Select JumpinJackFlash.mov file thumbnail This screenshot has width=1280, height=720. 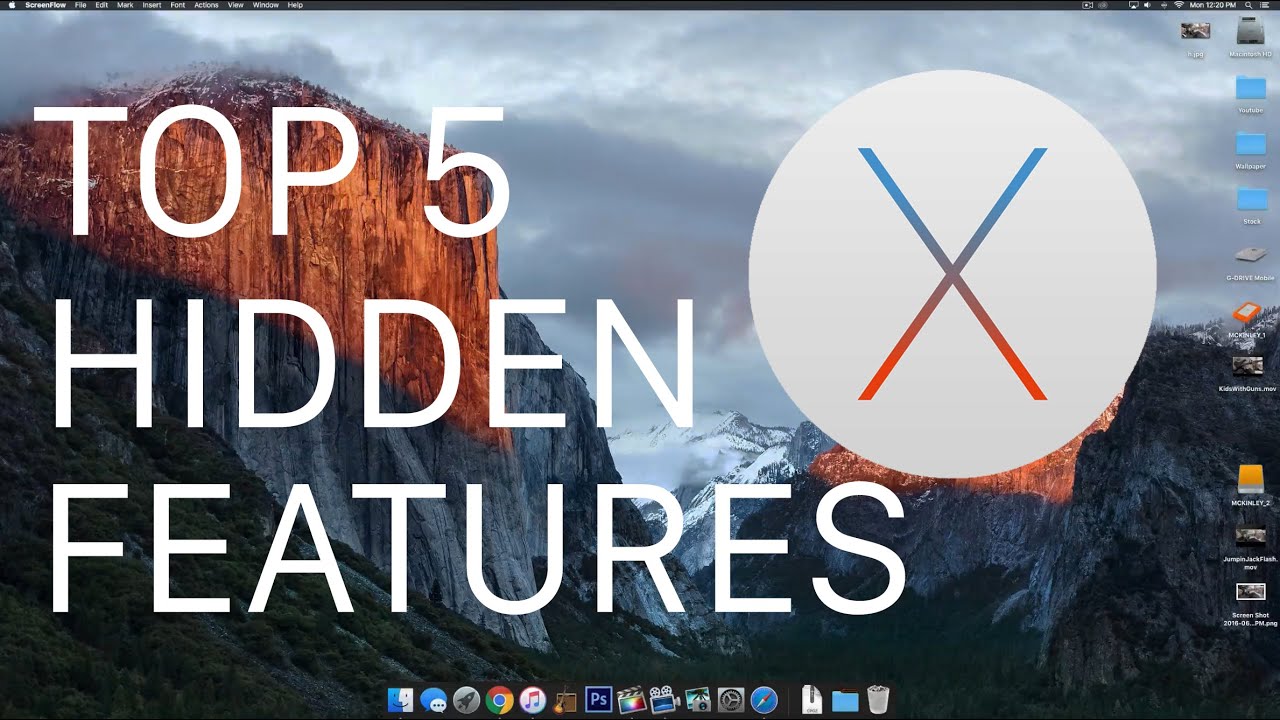pos(1250,536)
